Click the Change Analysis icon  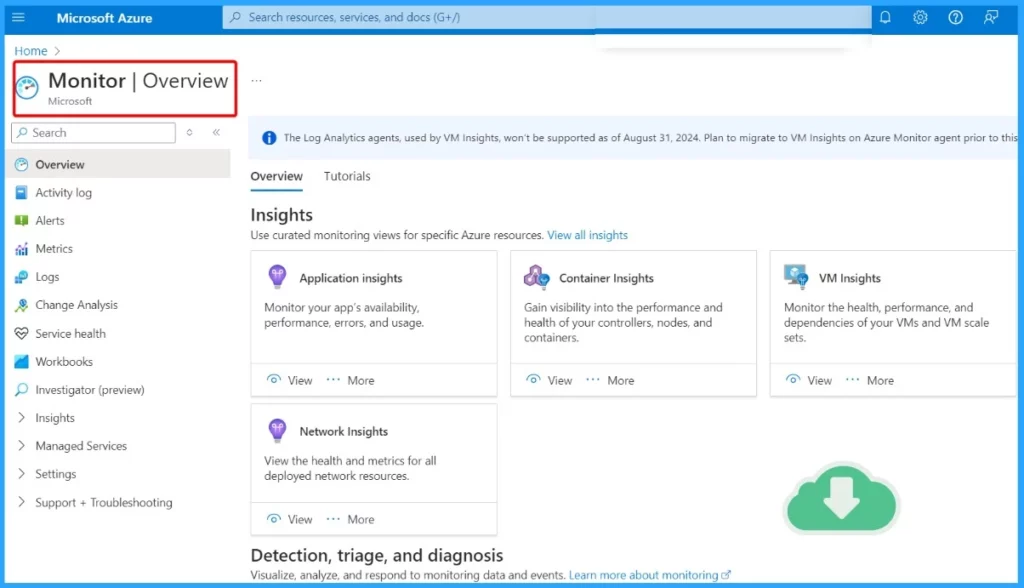(x=22, y=305)
